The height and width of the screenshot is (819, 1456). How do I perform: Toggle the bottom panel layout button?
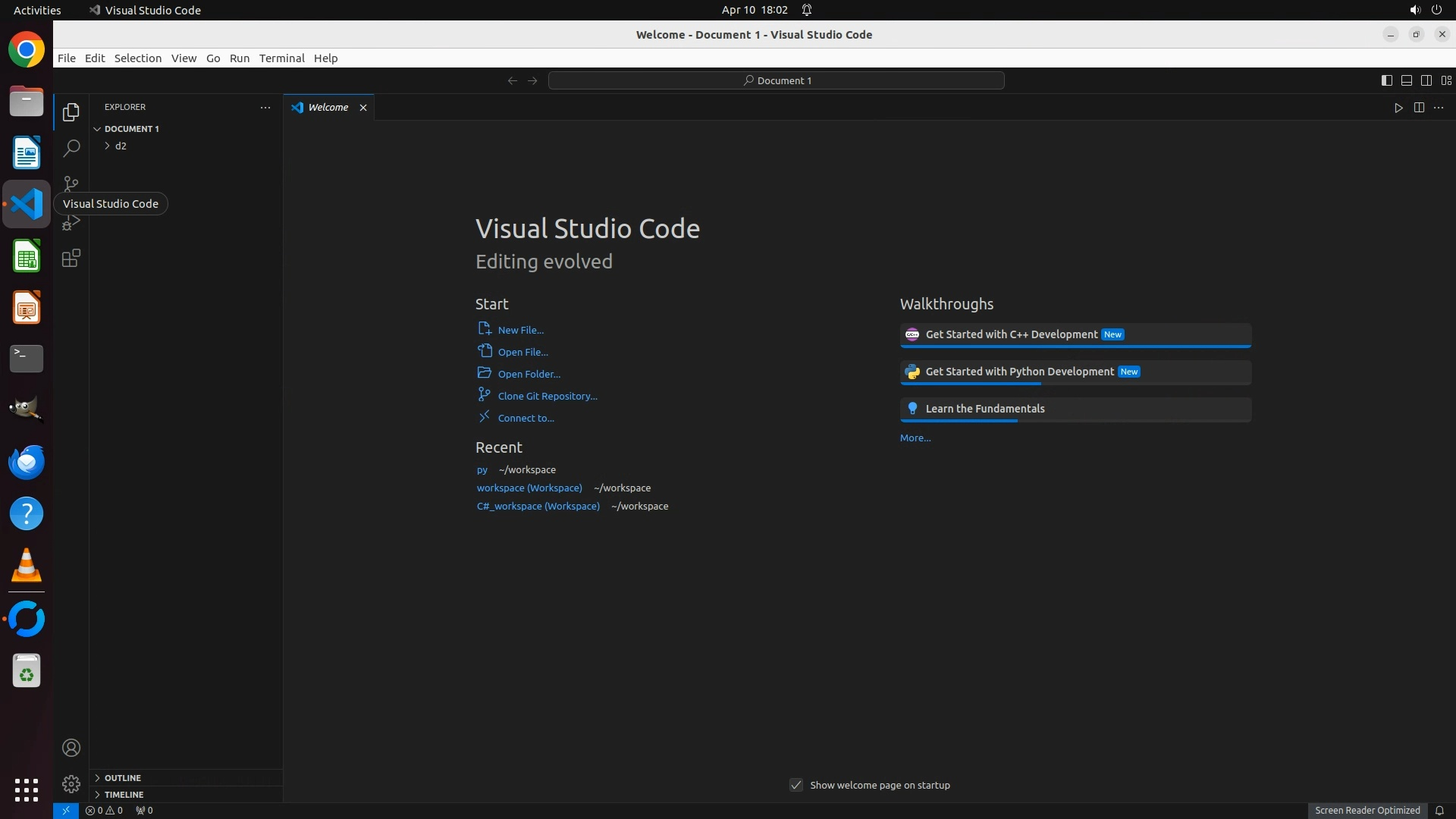coord(1406,80)
